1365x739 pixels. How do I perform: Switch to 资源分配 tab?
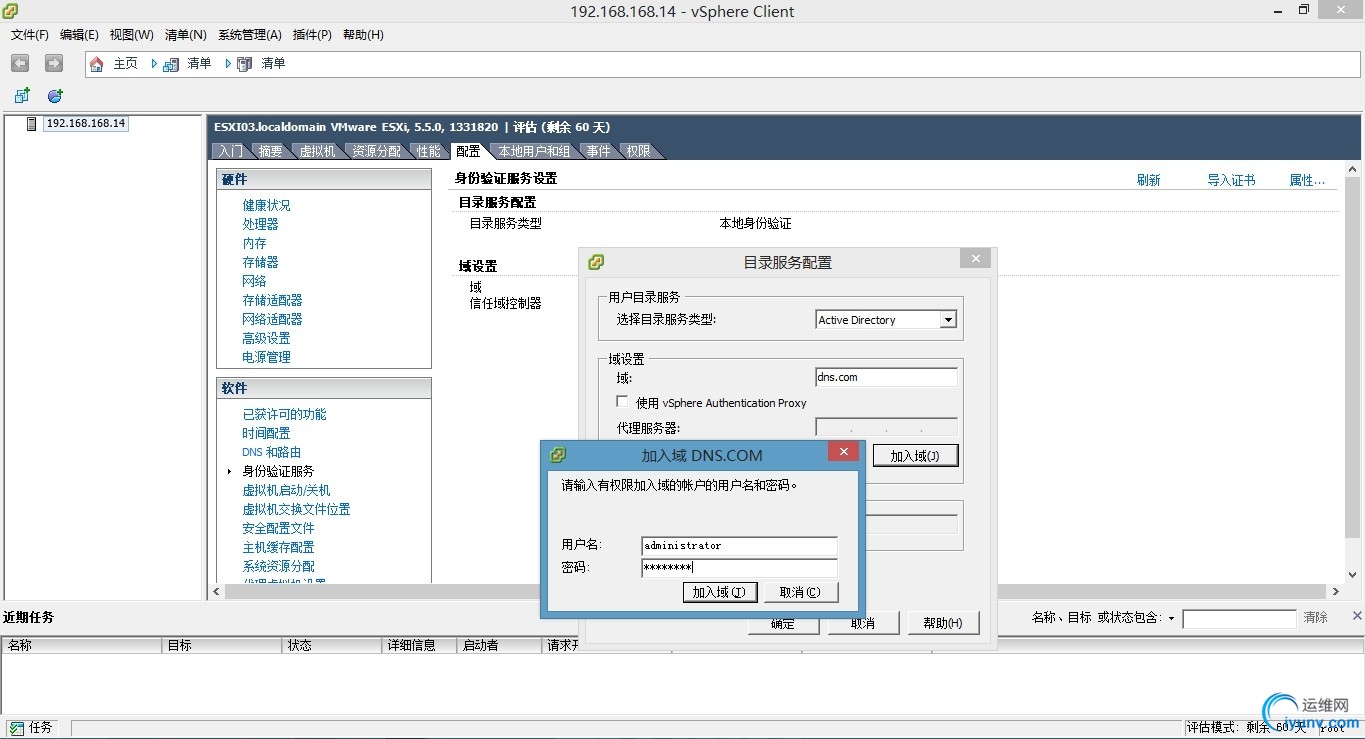pyautogui.click(x=377, y=151)
